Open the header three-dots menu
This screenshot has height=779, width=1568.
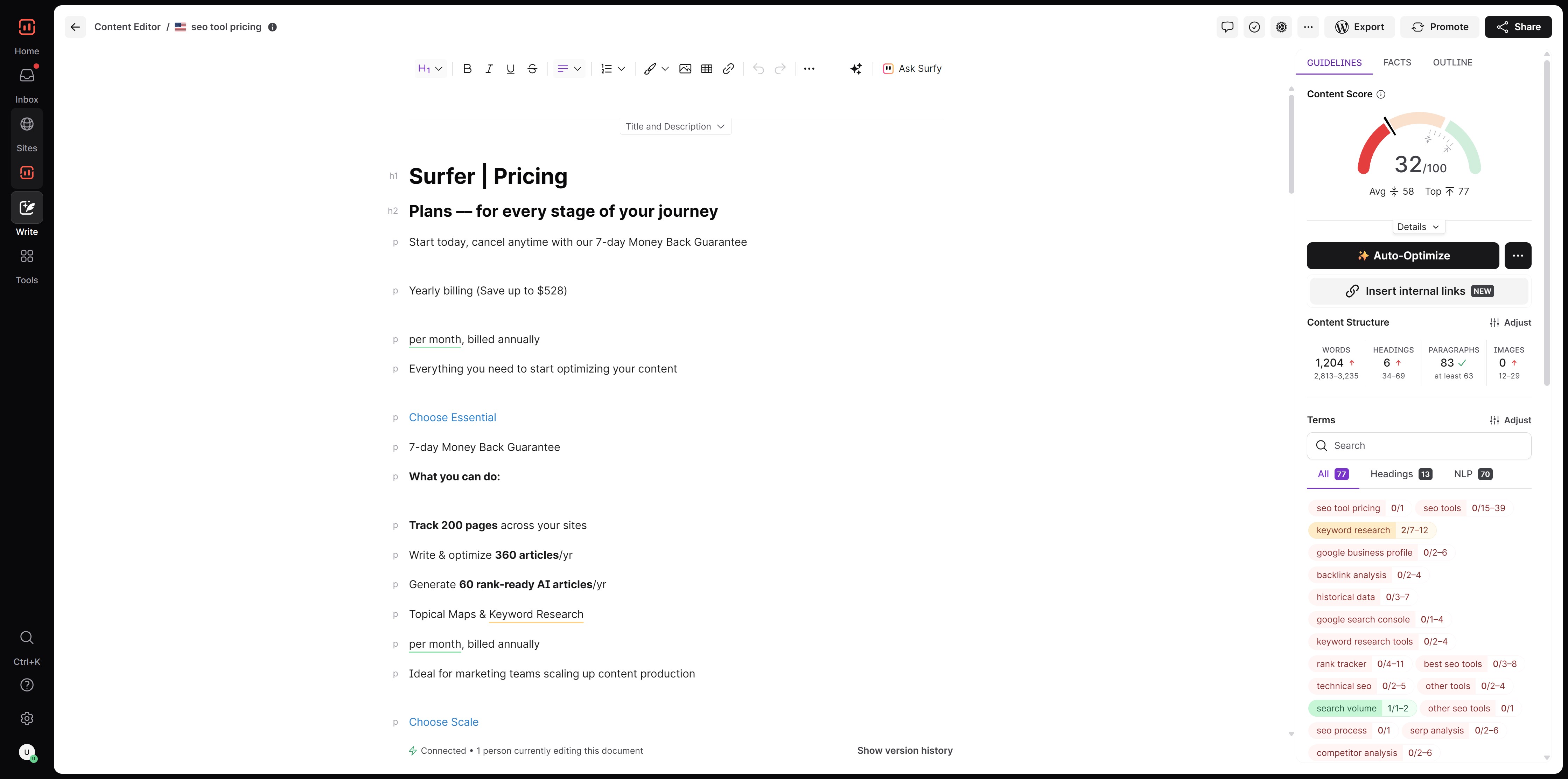click(x=1308, y=27)
